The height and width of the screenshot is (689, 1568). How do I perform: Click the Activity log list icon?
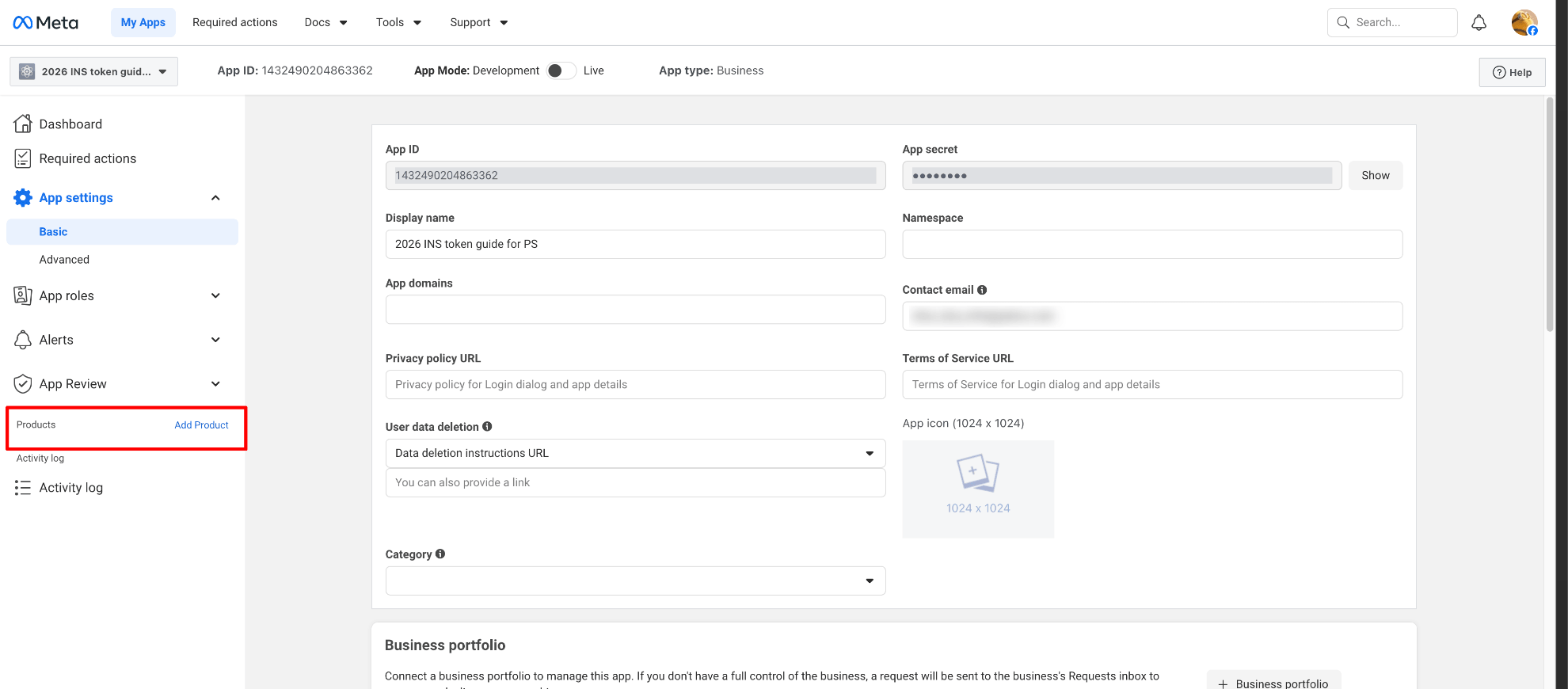tap(23, 488)
